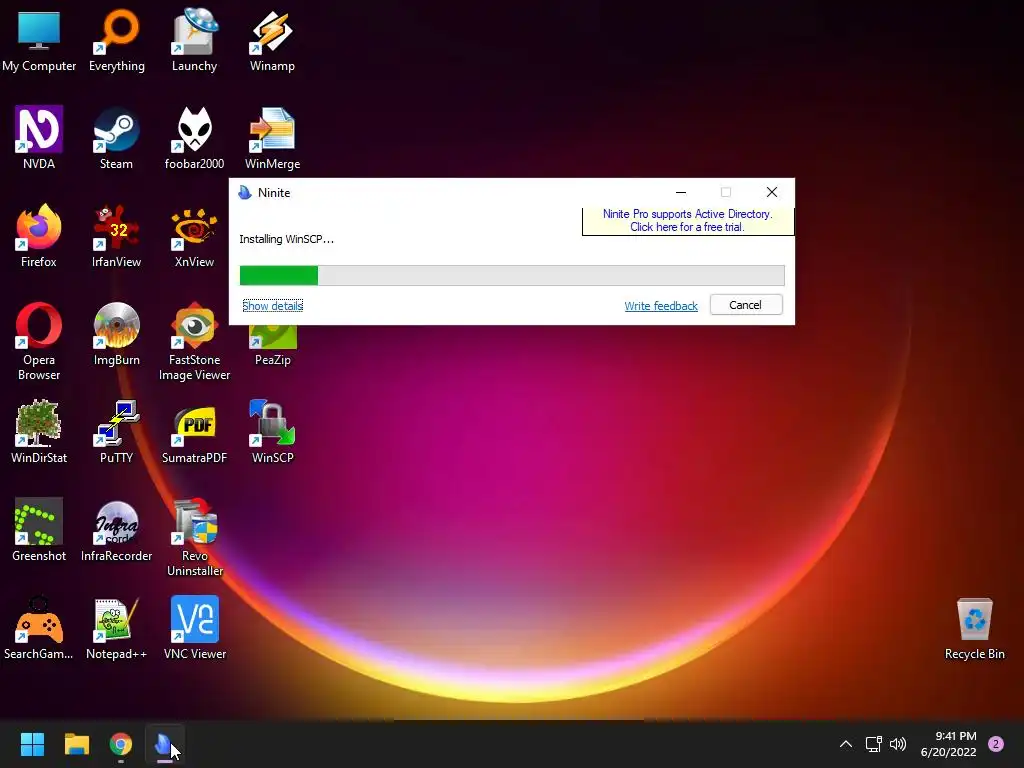Click the Ninite Pro free trial banner
This screenshot has height=768, width=1024.
688,221
